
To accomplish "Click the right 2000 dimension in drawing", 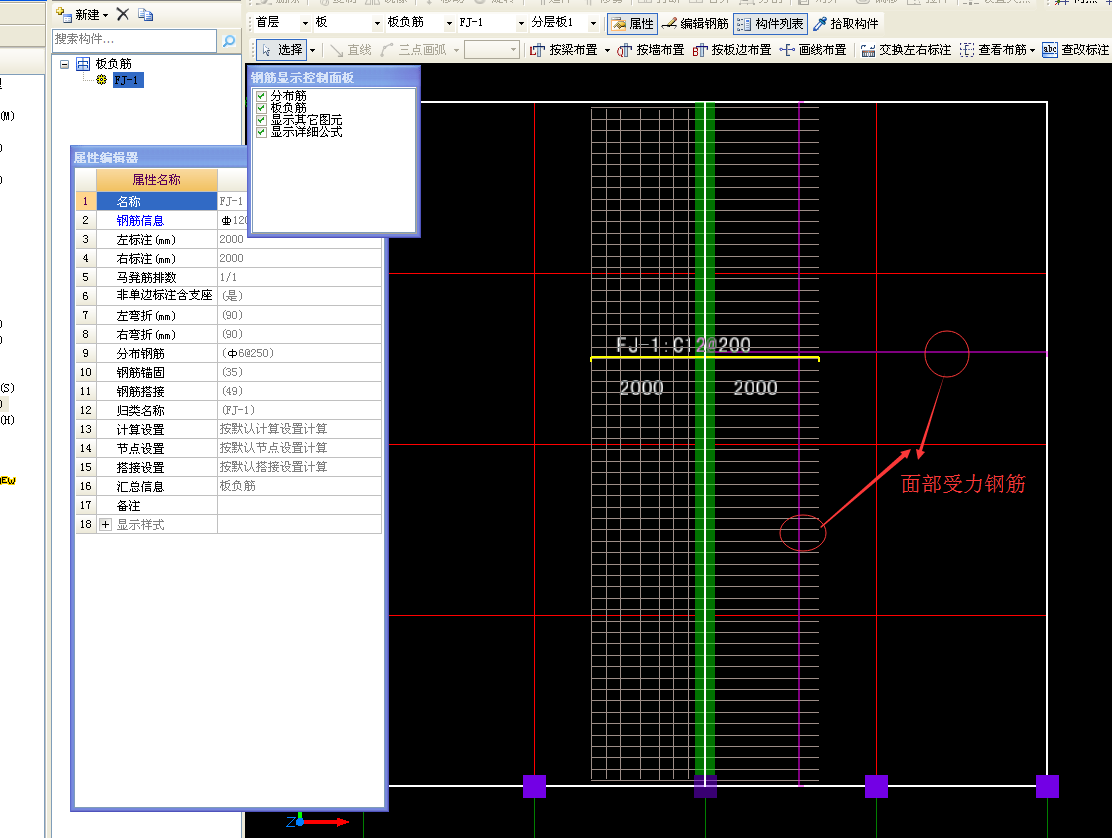I will click(x=755, y=388).
